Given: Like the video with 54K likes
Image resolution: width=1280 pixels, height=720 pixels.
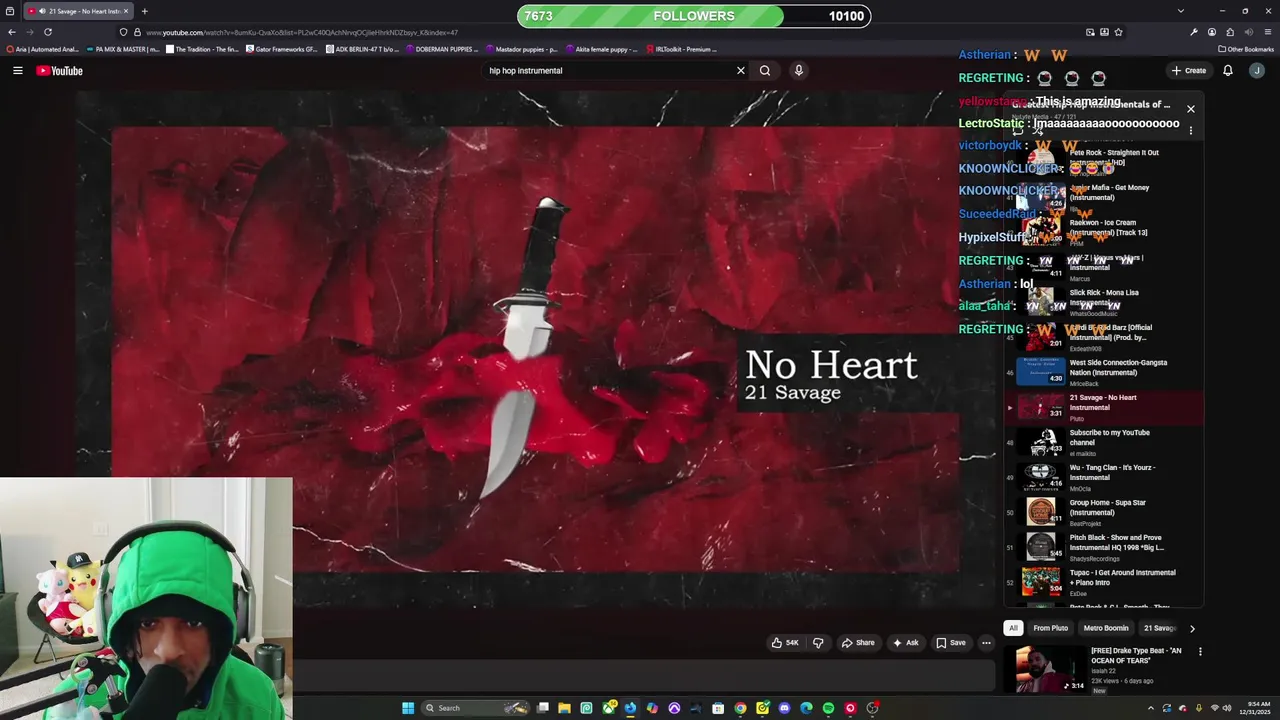Looking at the screenshot, I should (785, 643).
